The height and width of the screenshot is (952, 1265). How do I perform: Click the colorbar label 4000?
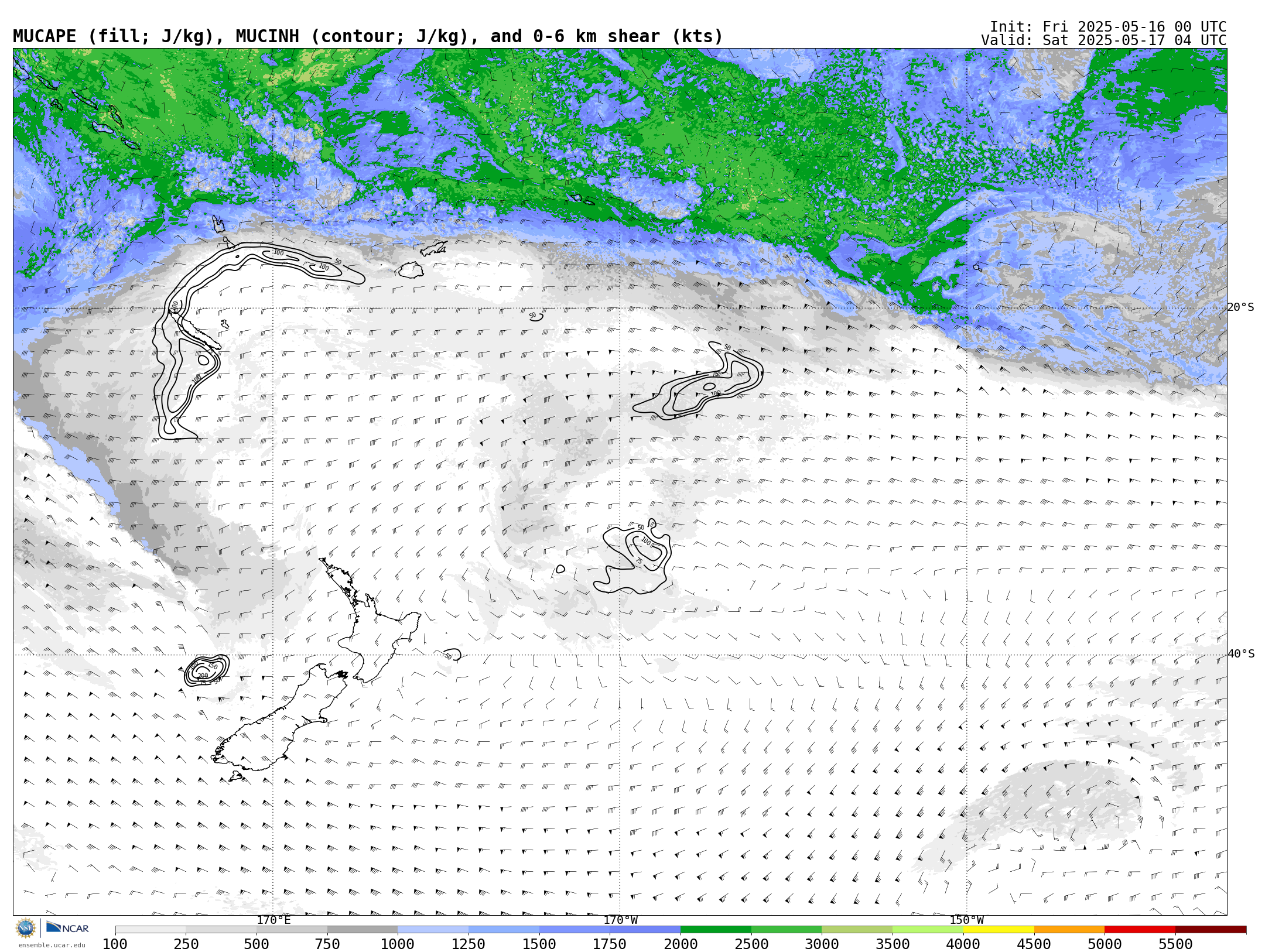pos(963,944)
